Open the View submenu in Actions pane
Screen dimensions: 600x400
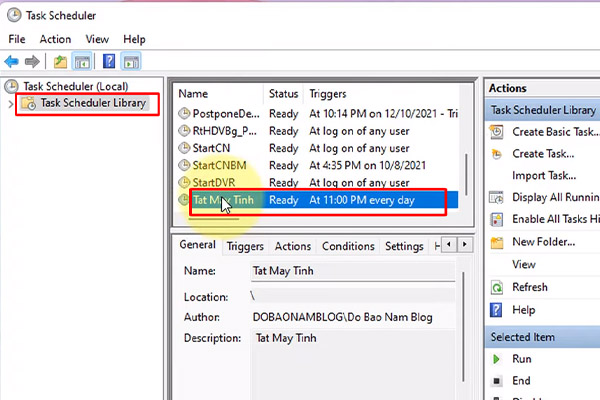pos(524,264)
